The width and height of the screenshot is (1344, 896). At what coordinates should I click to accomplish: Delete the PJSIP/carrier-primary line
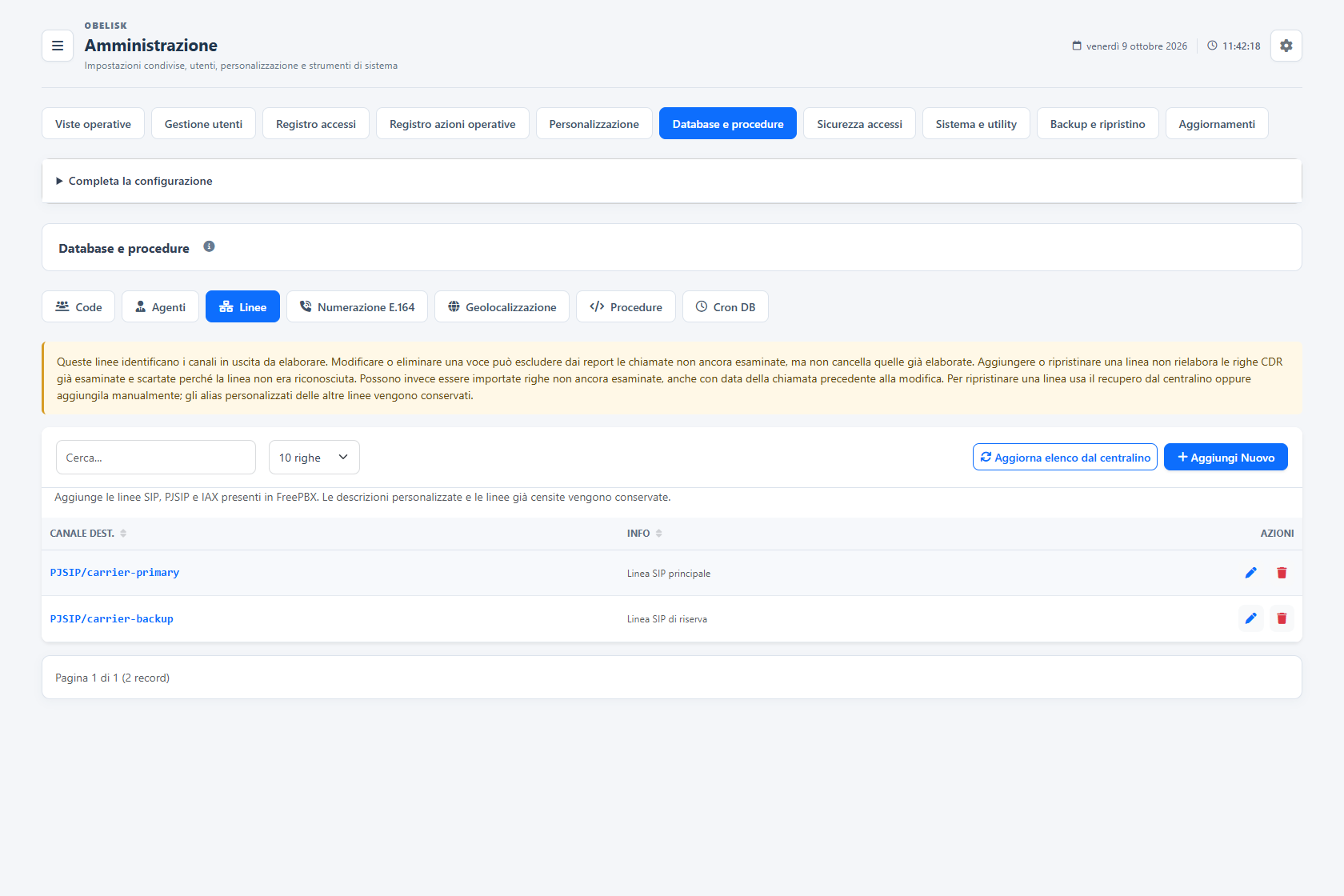pos(1282,573)
